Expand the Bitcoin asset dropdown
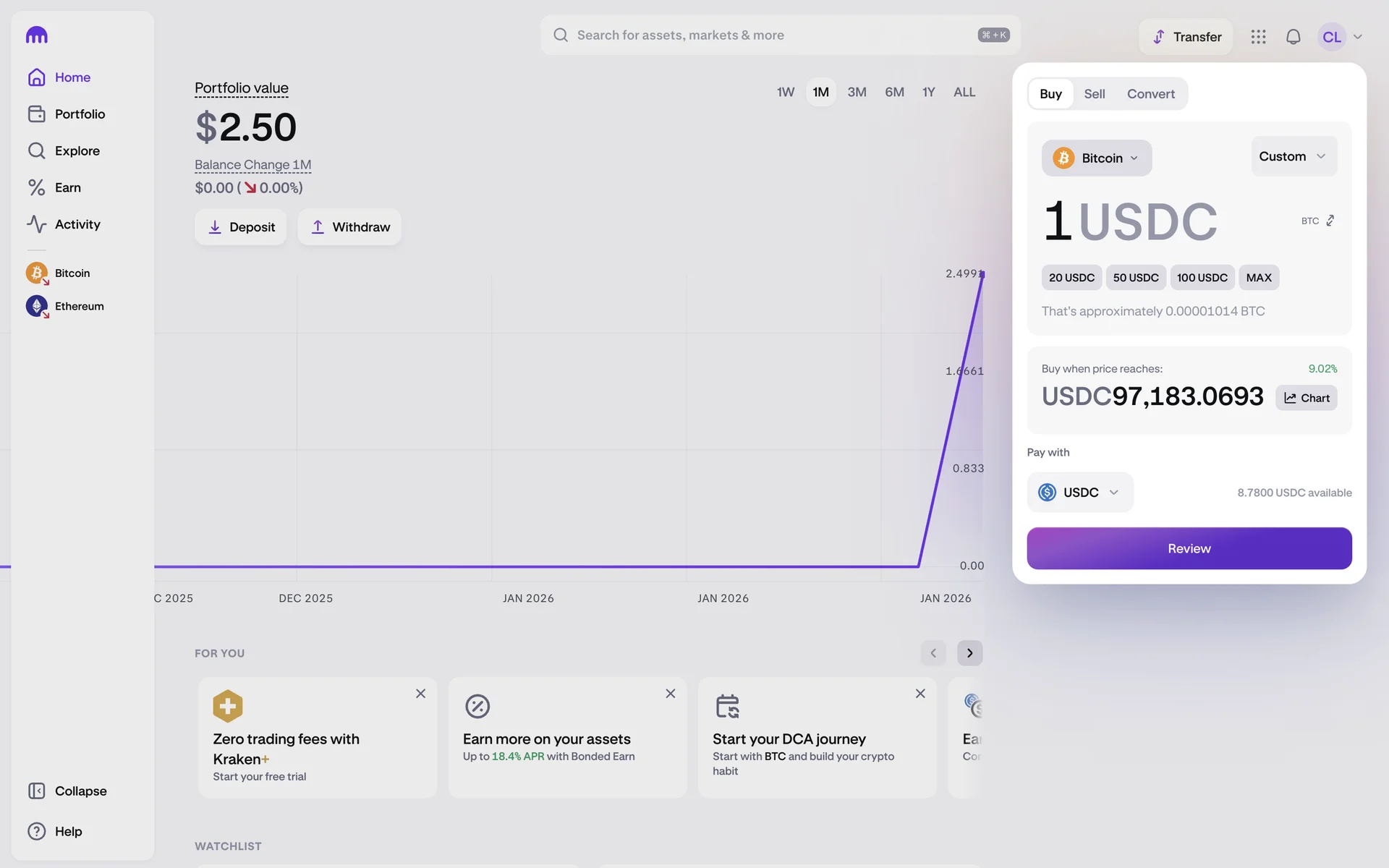1389x868 pixels. pyautogui.click(x=1096, y=158)
